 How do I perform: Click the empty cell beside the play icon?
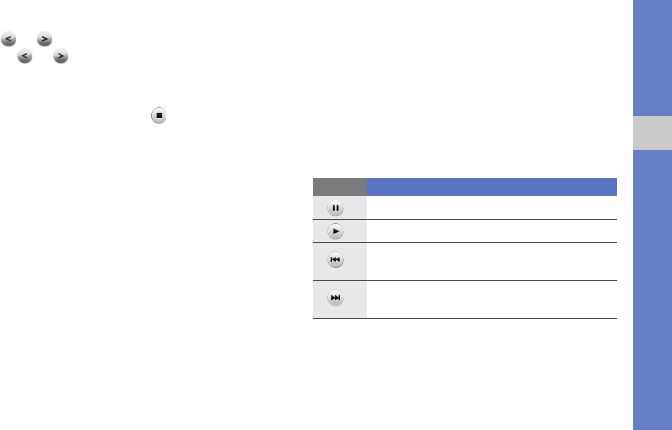491,230
